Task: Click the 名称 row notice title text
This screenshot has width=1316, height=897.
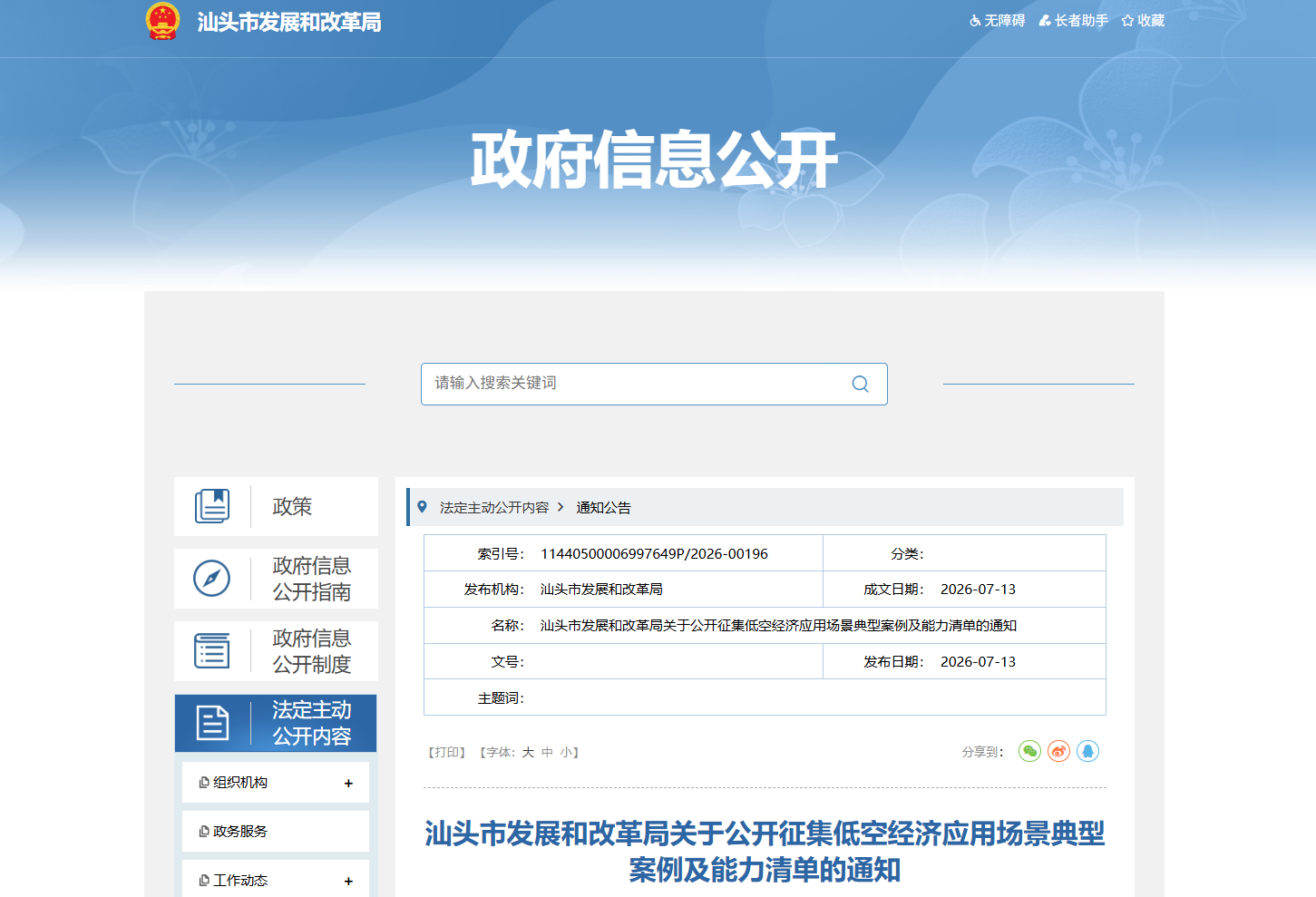Action: point(778,626)
